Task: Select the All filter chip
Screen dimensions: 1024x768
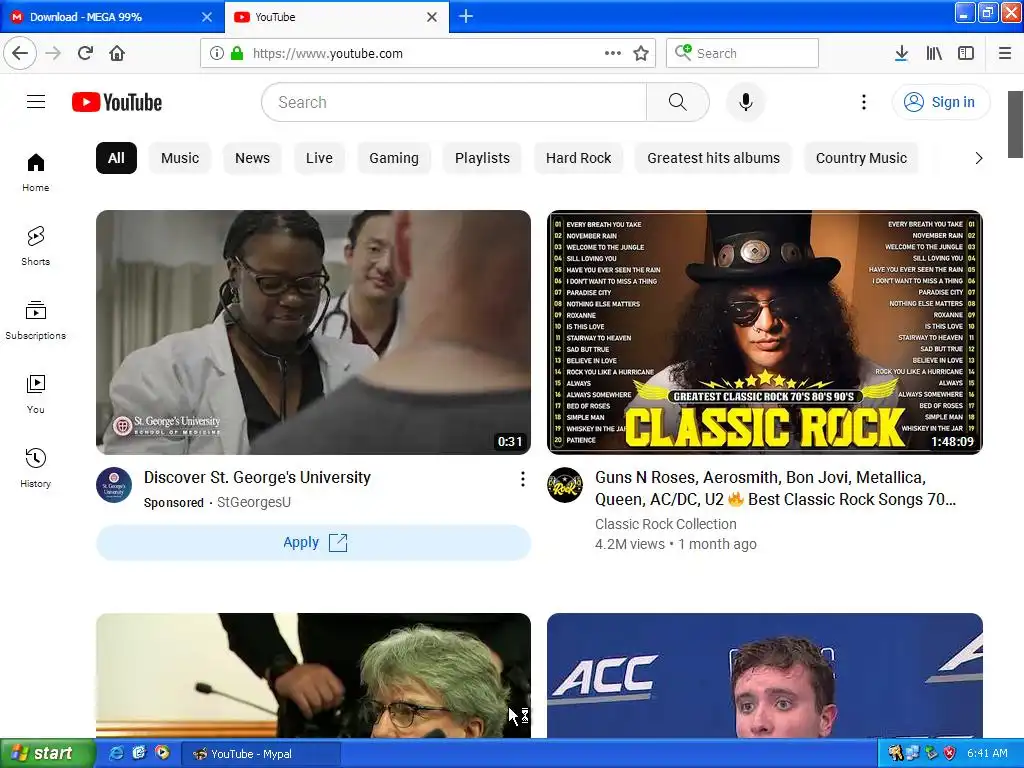Action: tap(116, 158)
